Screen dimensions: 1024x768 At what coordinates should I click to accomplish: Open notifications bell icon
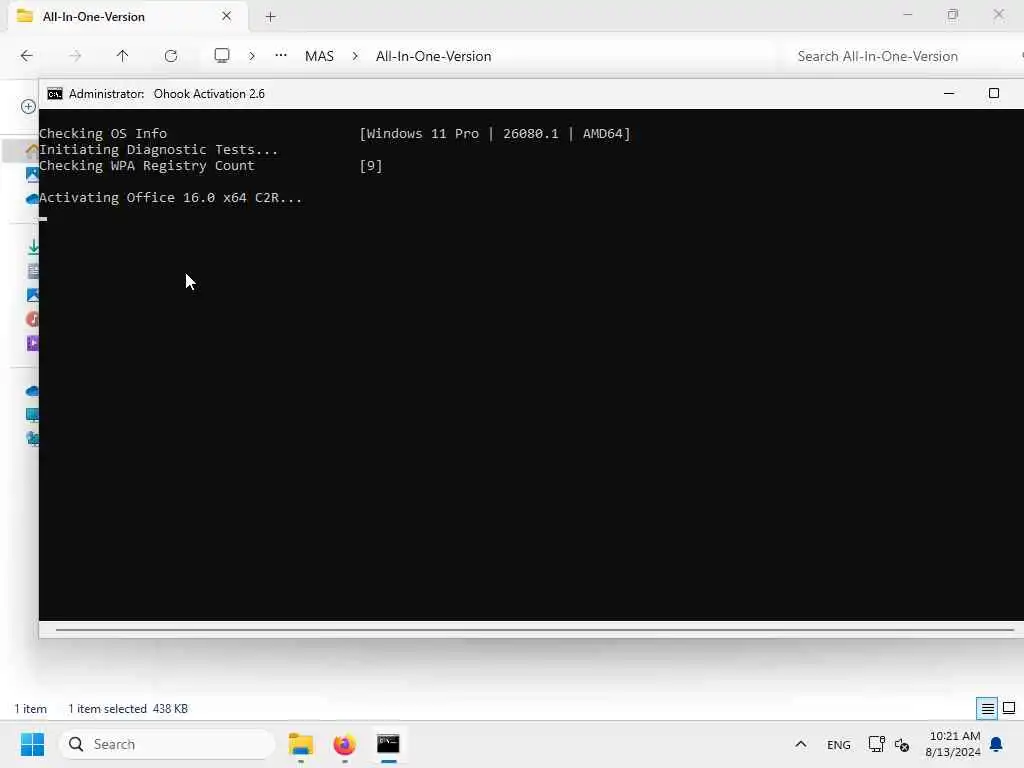tap(997, 744)
